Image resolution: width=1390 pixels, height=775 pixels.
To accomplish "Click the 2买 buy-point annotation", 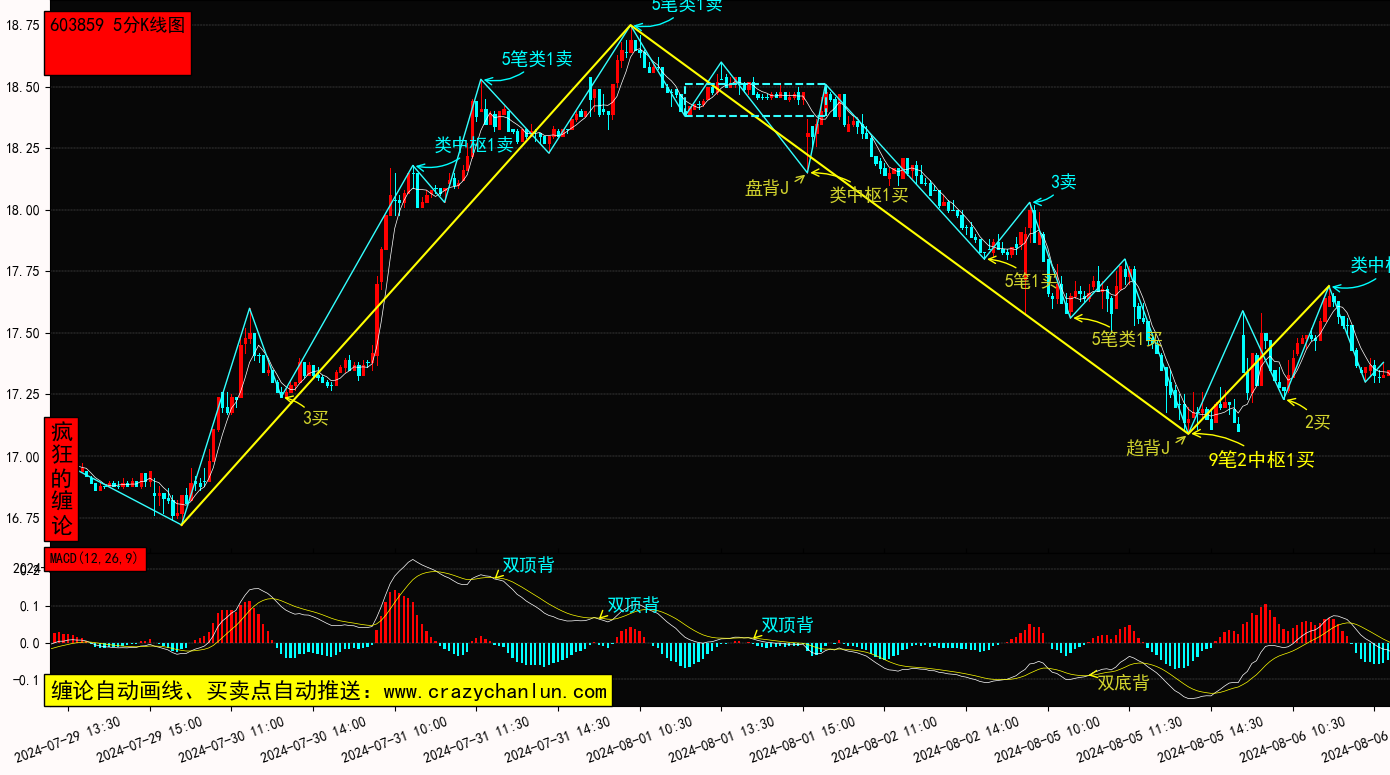I will pyautogui.click(x=1318, y=422).
